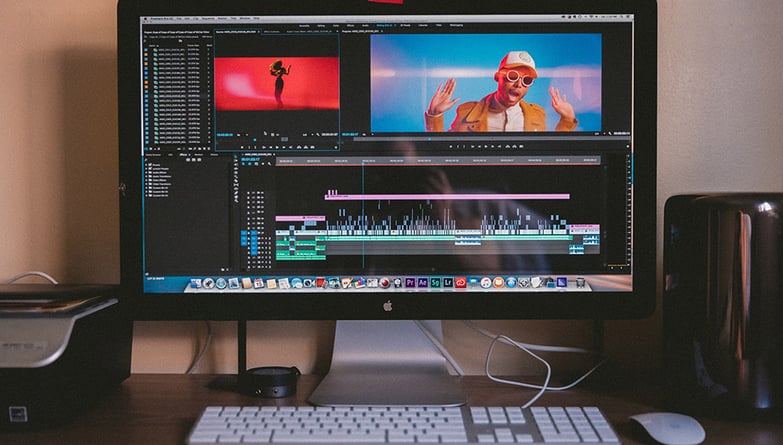Click the timeline playhead in time ruler

pos(363,161)
